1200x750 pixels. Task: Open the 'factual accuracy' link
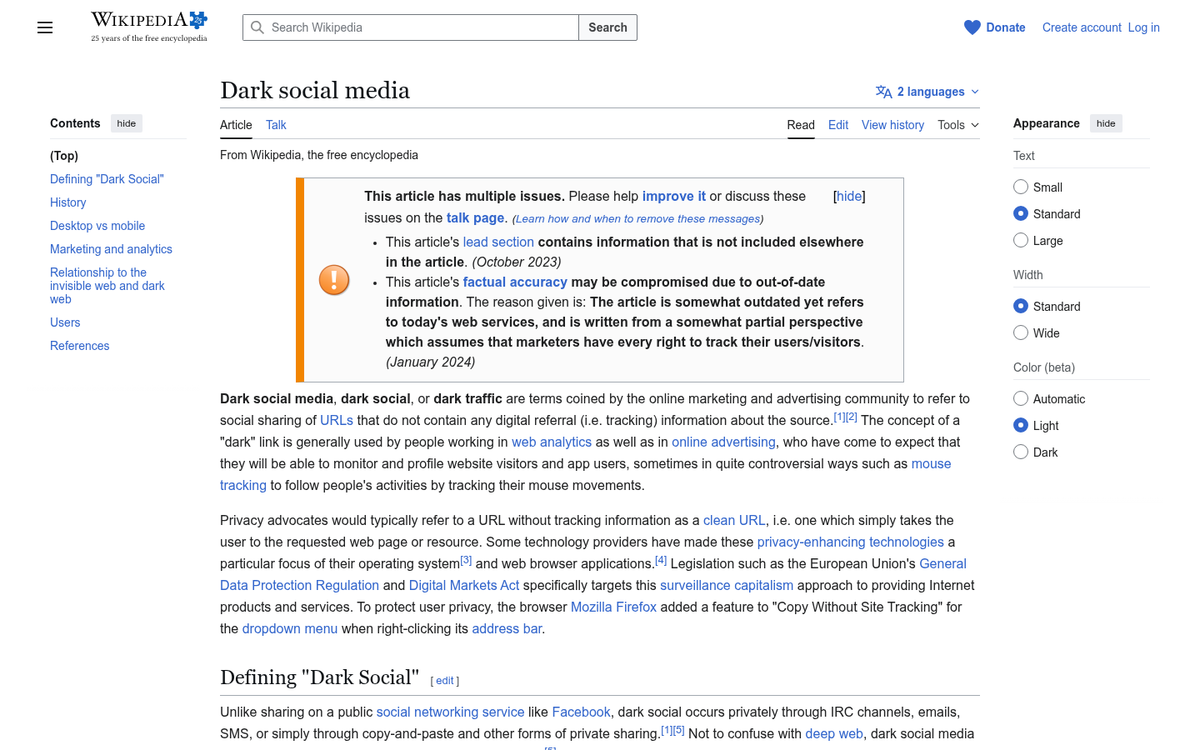(x=515, y=282)
